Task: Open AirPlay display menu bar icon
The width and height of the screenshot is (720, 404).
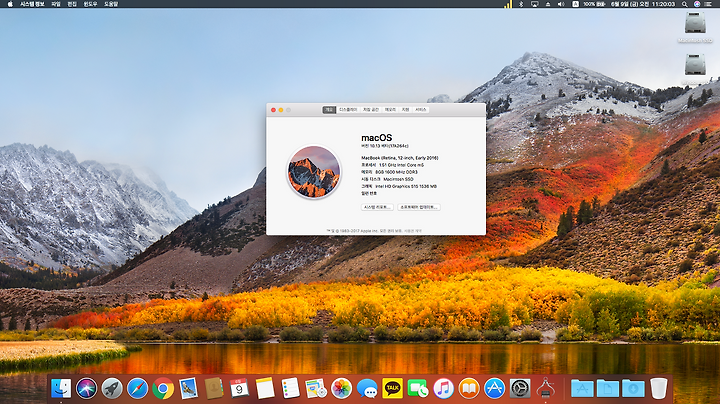Action: pyautogui.click(x=534, y=4)
